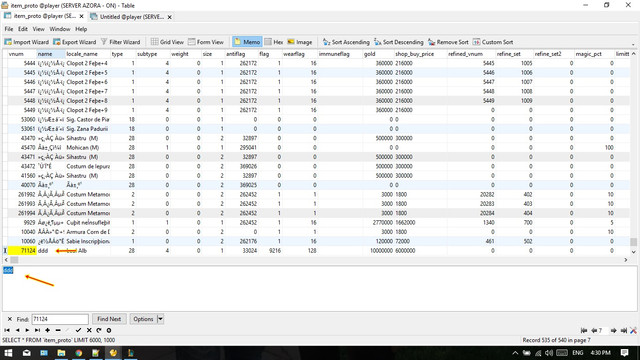Expand the Options dropdown arrow
Image resolution: width=640 pixels, height=360 pixels.
160,319
